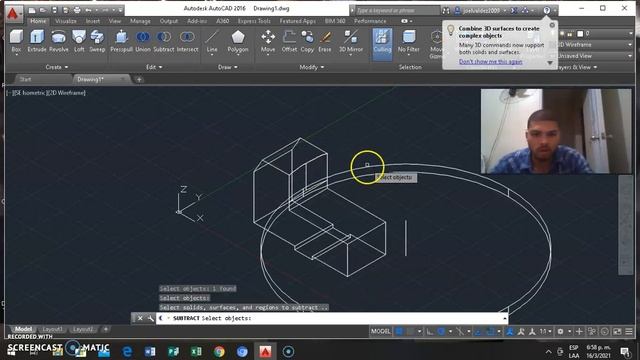Open the 2D Wireframe visual style dropdown
Image resolution: width=640 pixels, height=360 pixels.
pos(593,44)
